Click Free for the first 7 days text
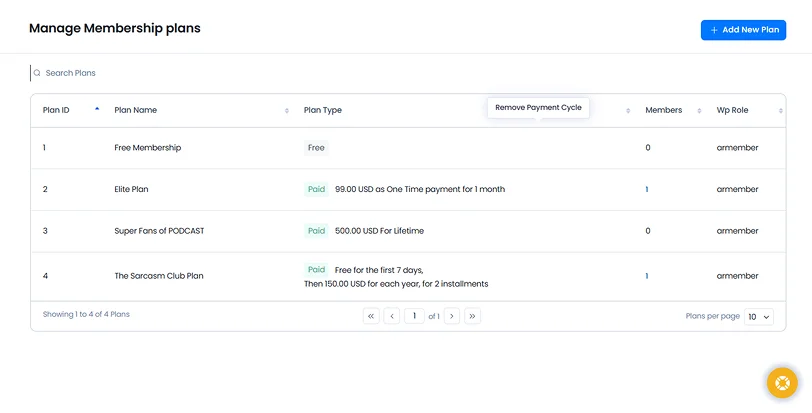Image resolution: width=812 pixels, height=413 pixels. tap(379, 270)
